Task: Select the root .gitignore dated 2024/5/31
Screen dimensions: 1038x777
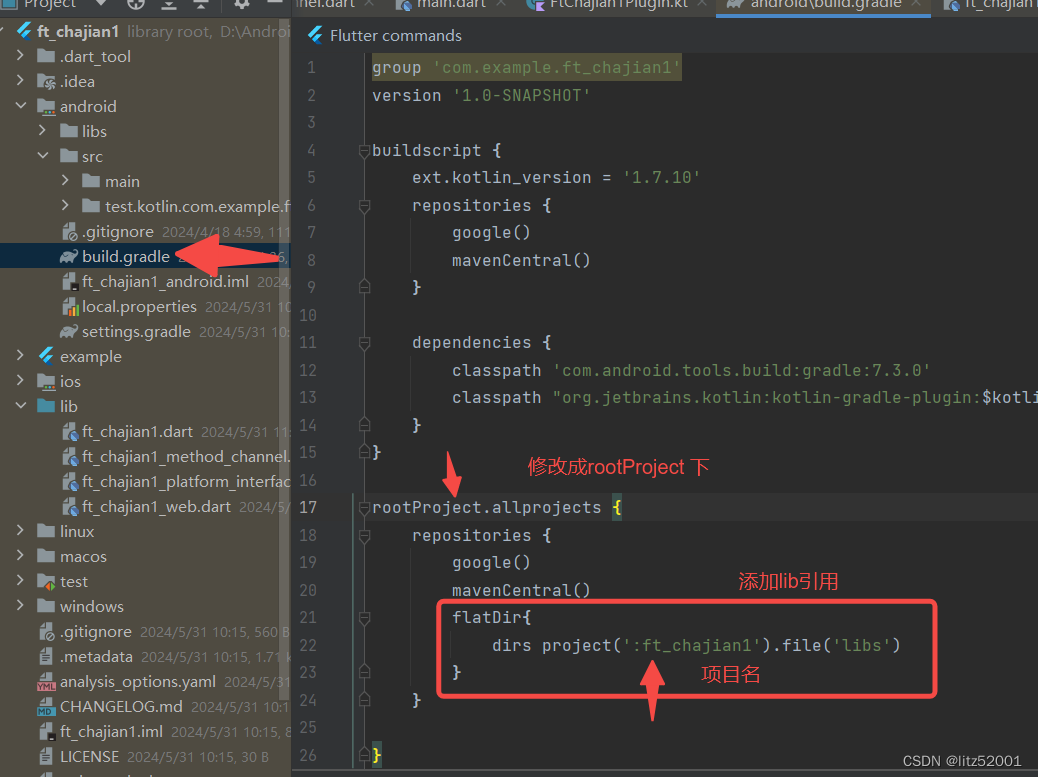Action: [x=95, y=632]
